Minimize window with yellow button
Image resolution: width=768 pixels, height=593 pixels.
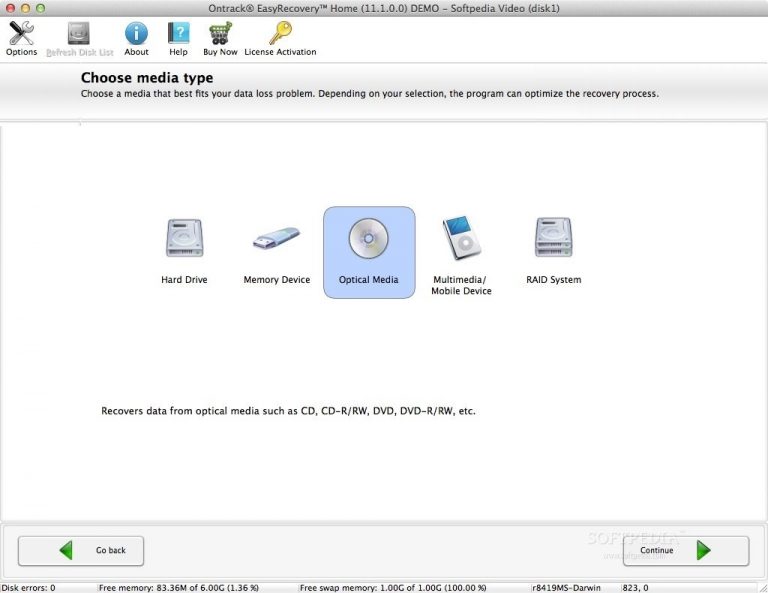coord(25,8)
